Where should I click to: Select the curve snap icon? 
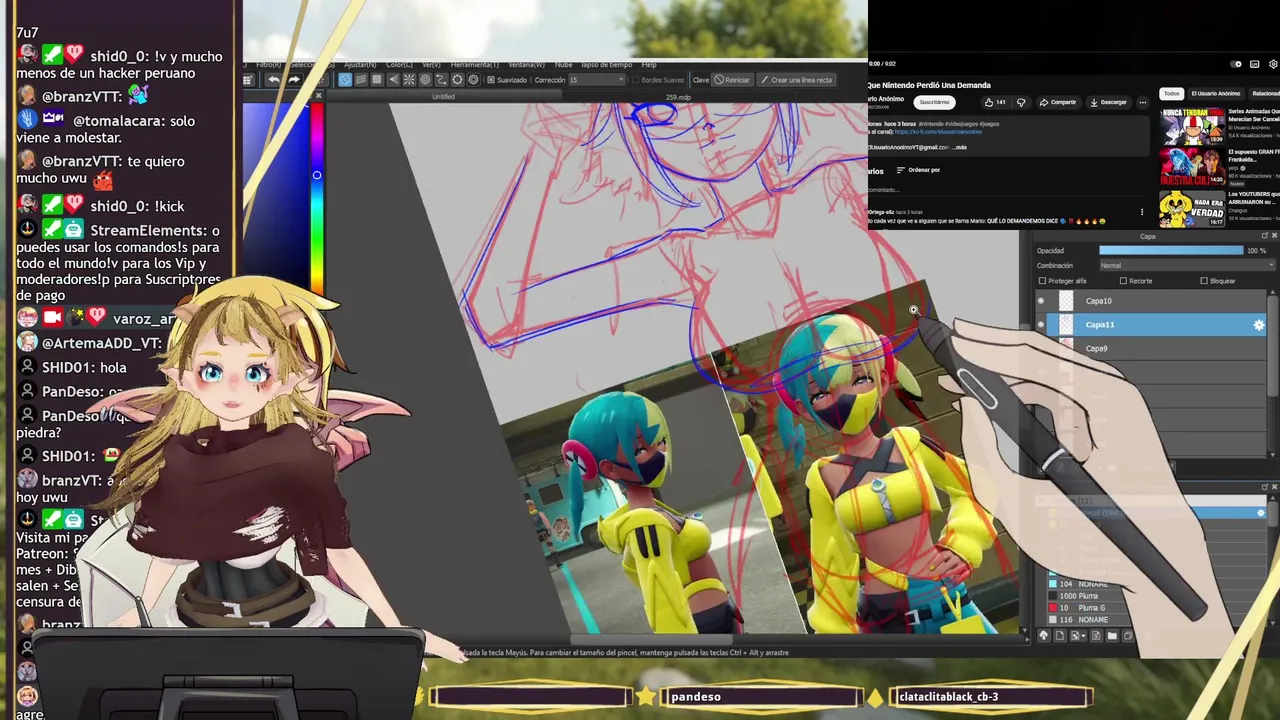click(441, 79)
